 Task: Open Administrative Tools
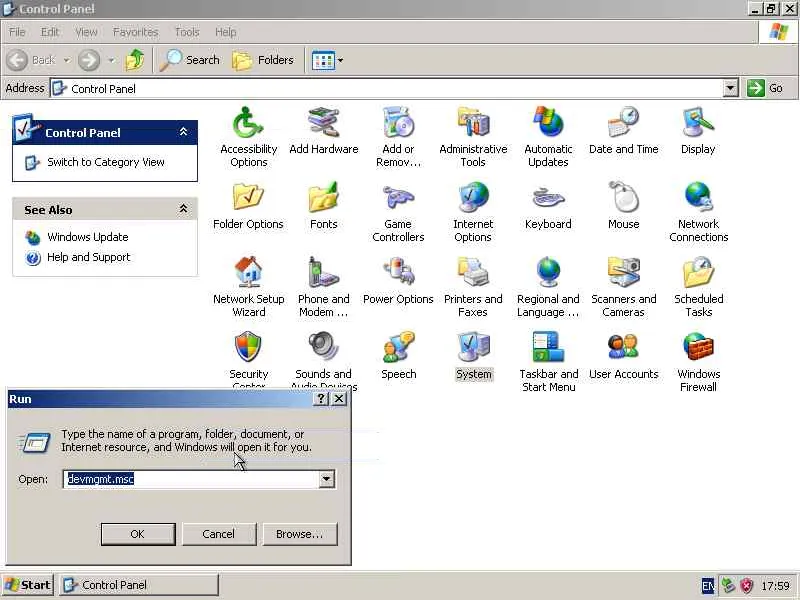(473, 123)
